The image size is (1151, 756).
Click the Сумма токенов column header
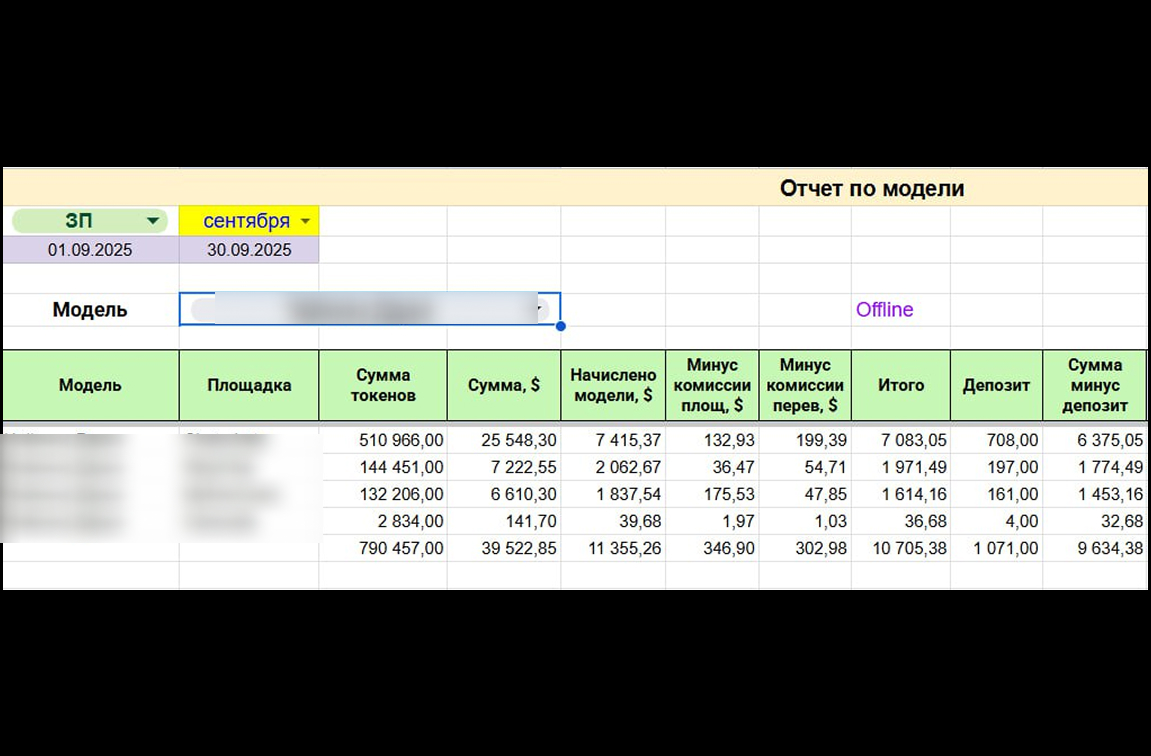click(x=383, y=385)
